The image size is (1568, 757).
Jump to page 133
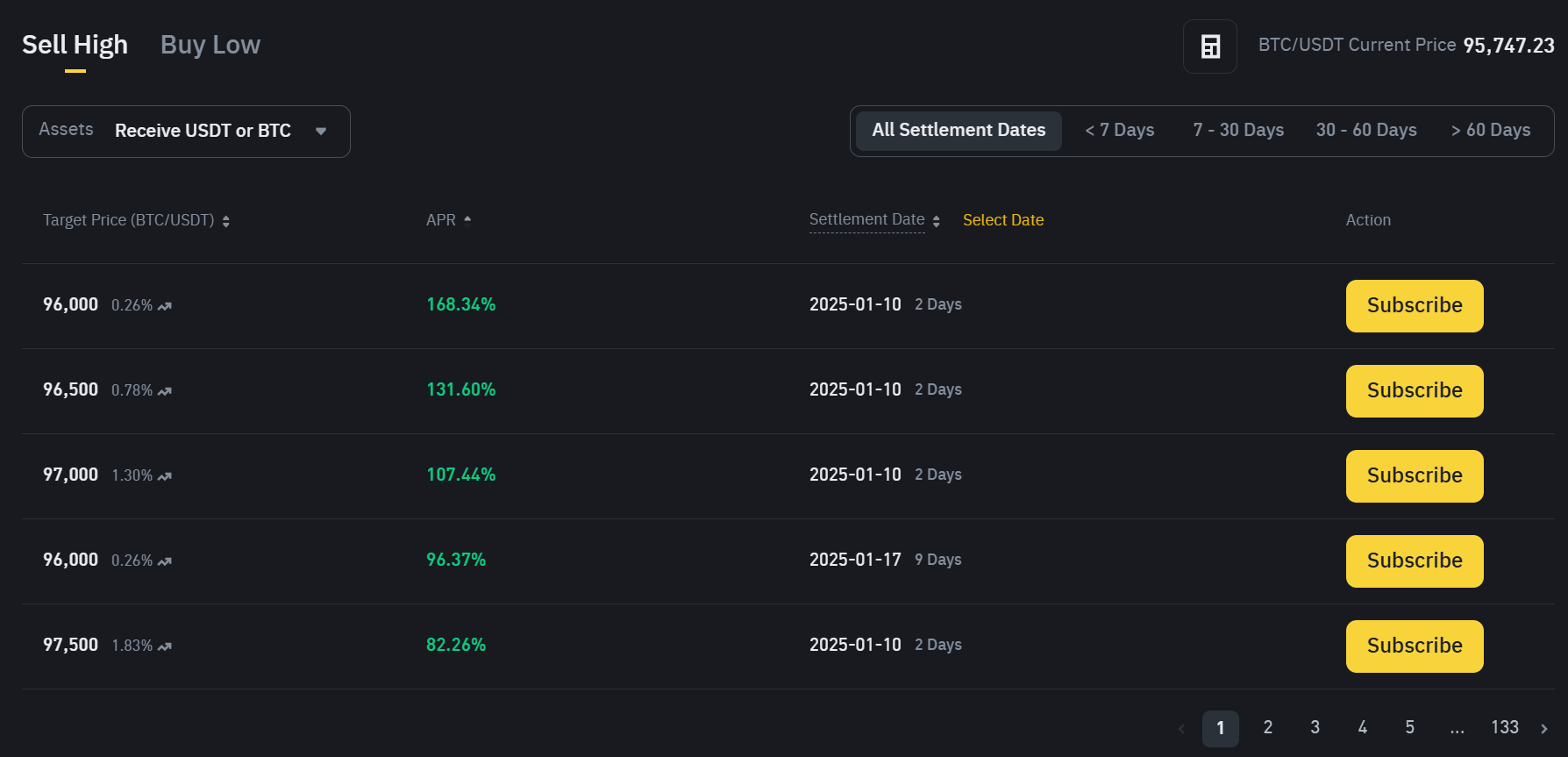pos(1505,728)
